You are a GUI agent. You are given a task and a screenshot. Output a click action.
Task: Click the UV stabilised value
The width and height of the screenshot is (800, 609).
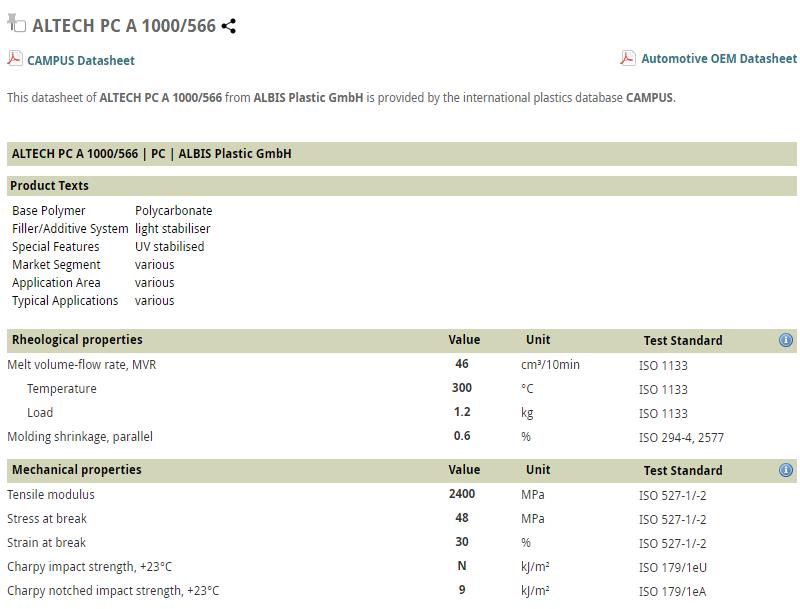coord(169,247)
